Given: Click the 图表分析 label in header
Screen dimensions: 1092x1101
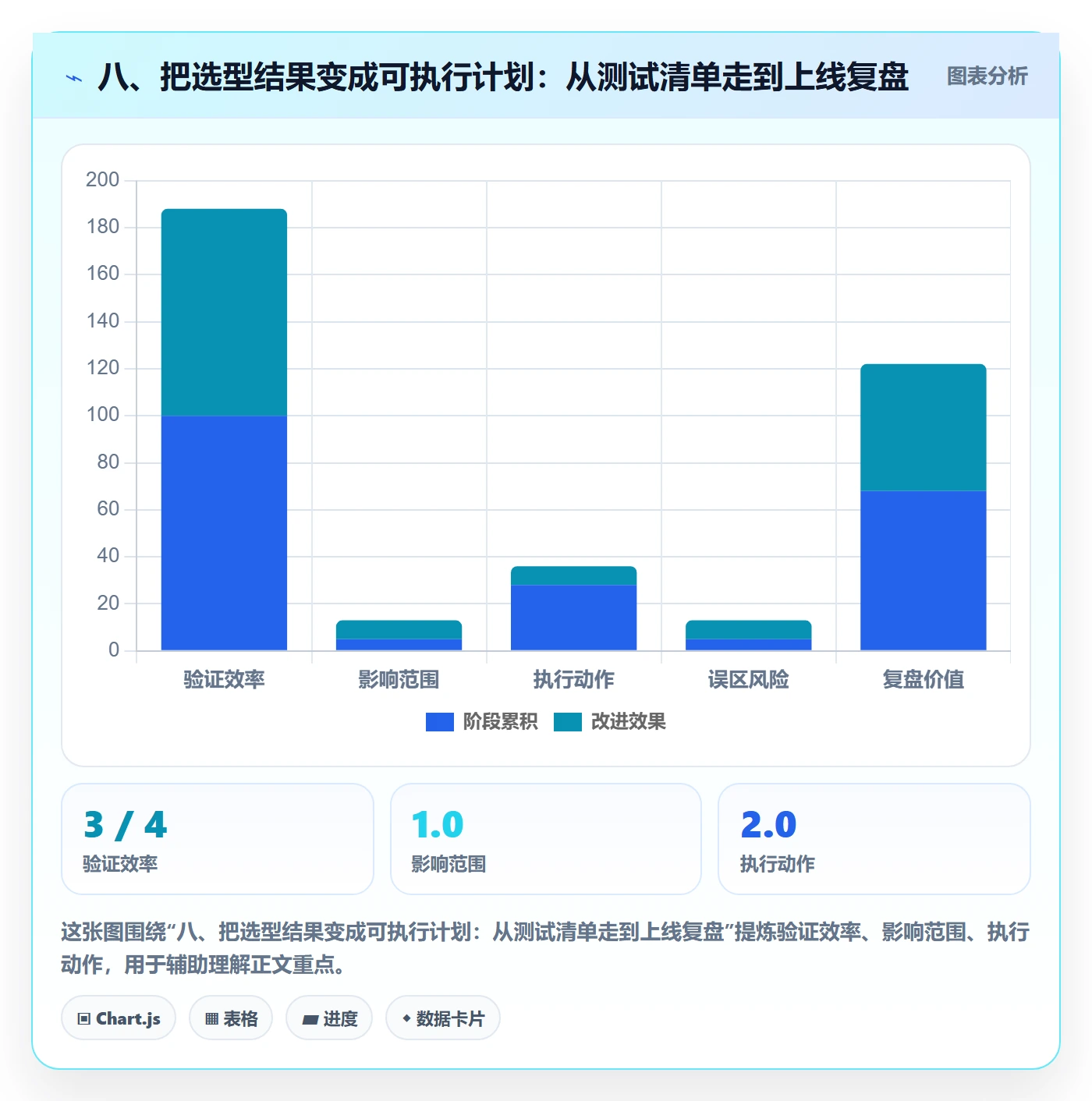Looking at the screenshot, I should [987, 76].
